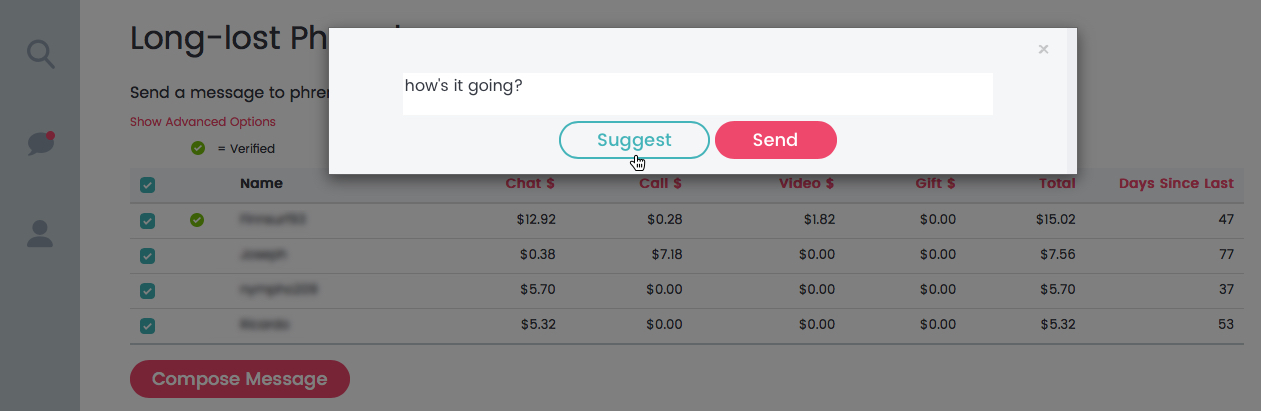Click the green verified badge in first row
1261x411 pixels.
click(197, 220)
